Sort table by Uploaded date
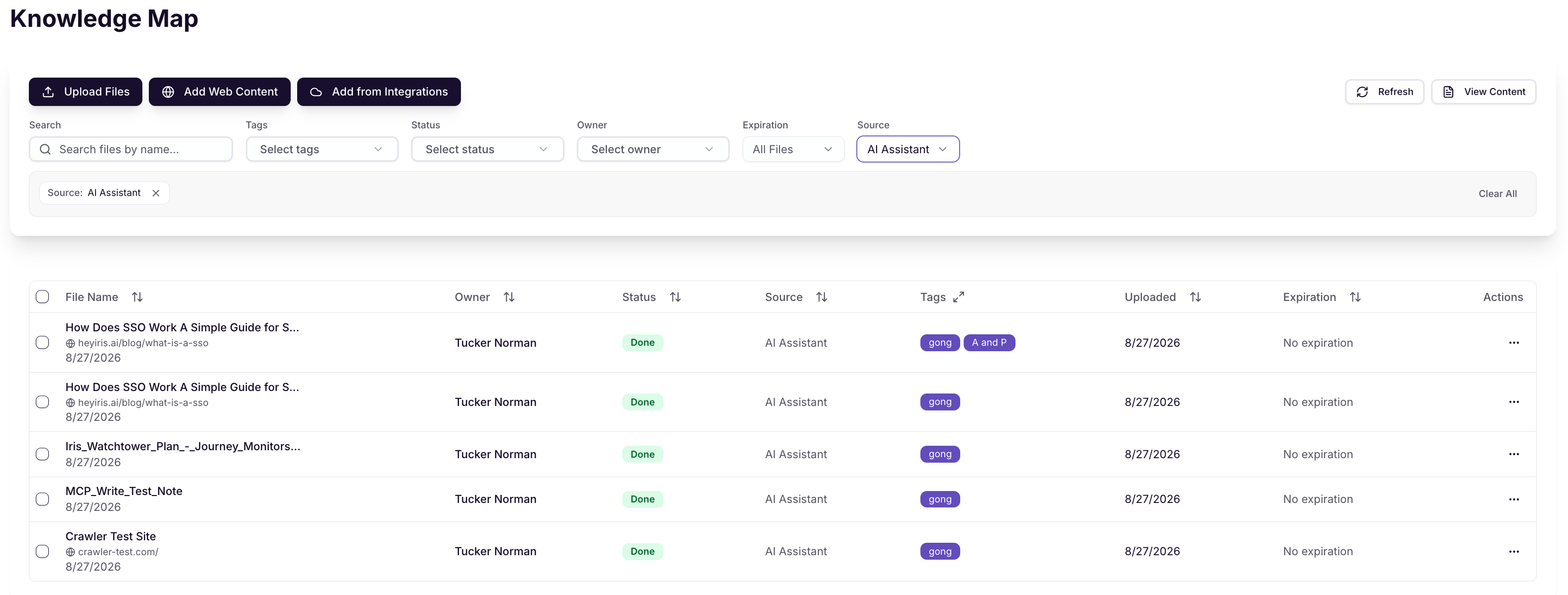The width and height of the screenshot is (1568, 595). (x=1196, y=297)
